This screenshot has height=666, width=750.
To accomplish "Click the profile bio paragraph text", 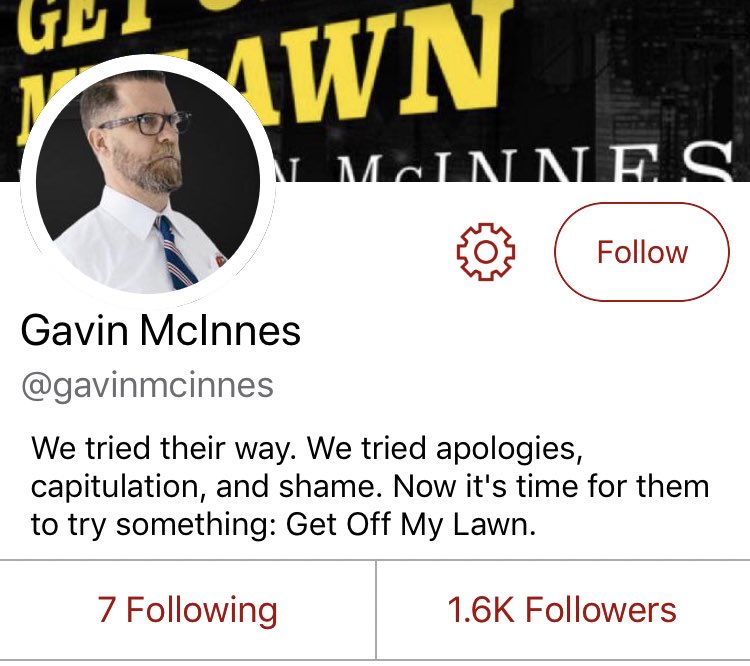I will click(x=370, y=487).
